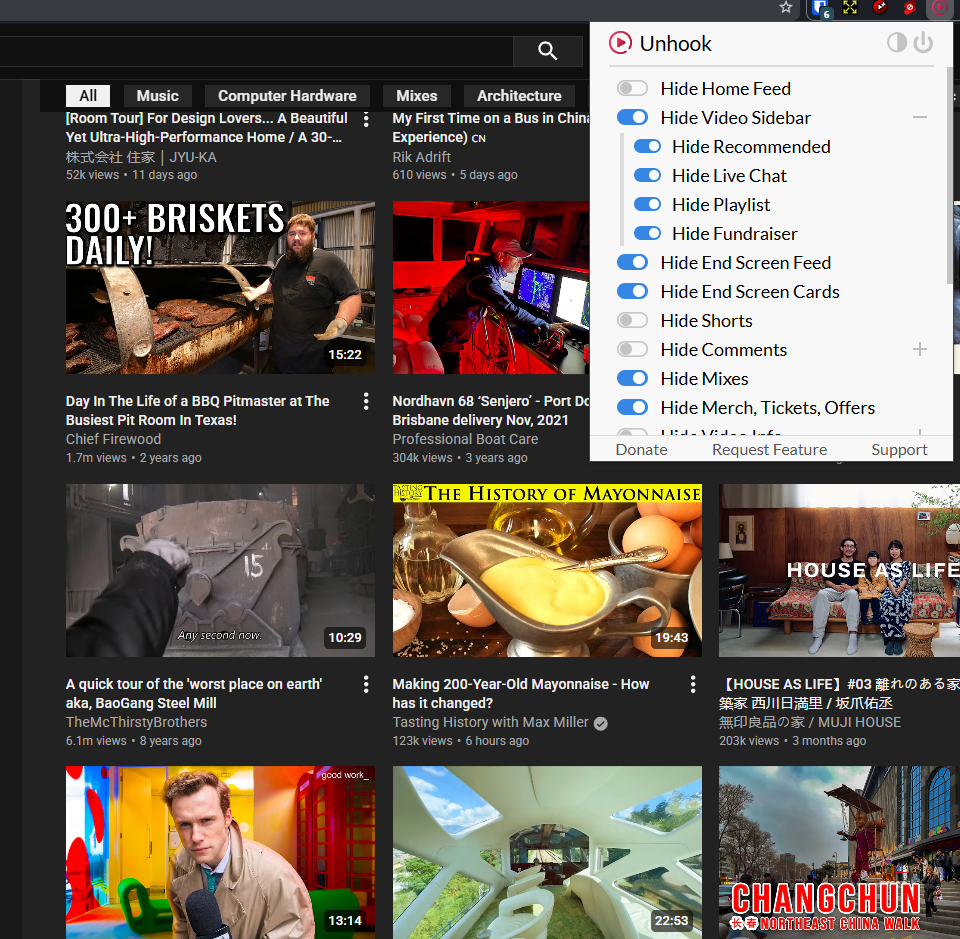Viewport: 960px width, 939px height.
Task: Click the Unhook logo in popup header
Action: pos(620,43)
